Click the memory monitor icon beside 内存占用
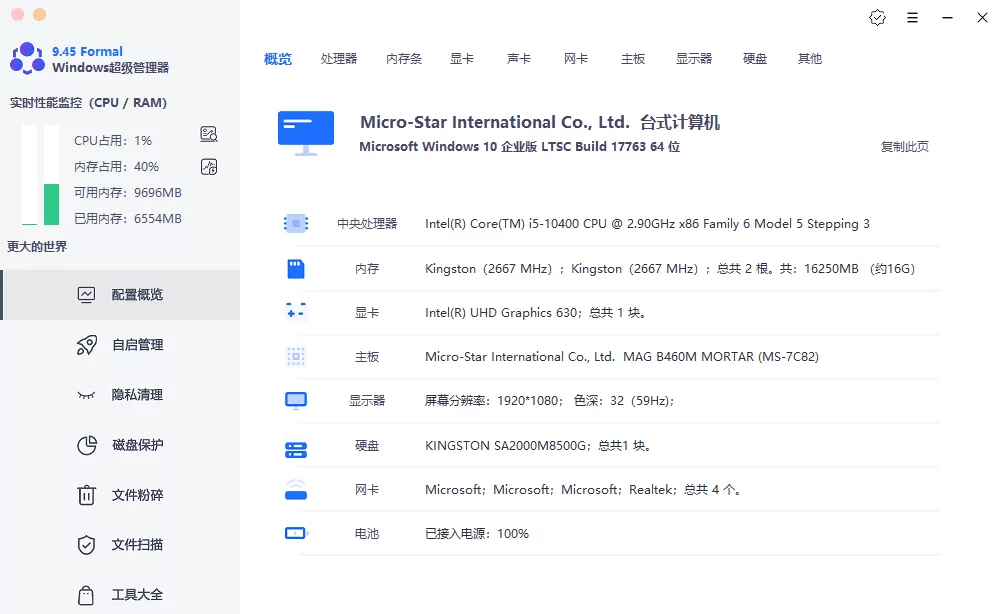Image resolution: width=999 pixels, height=614 pixels. pos(208,166)
